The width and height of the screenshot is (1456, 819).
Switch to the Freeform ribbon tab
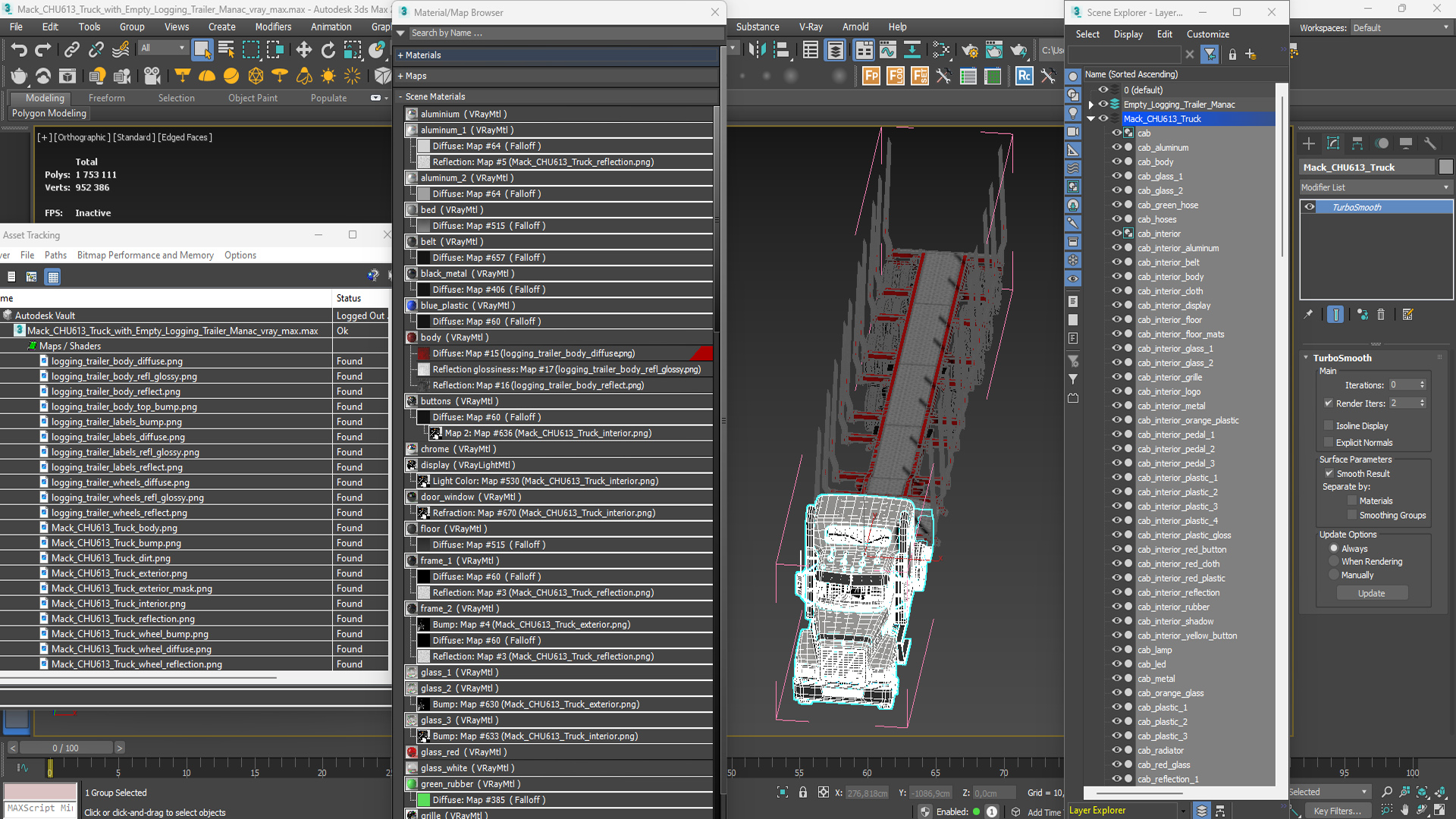pyautogui.click(x=106, y=98)
